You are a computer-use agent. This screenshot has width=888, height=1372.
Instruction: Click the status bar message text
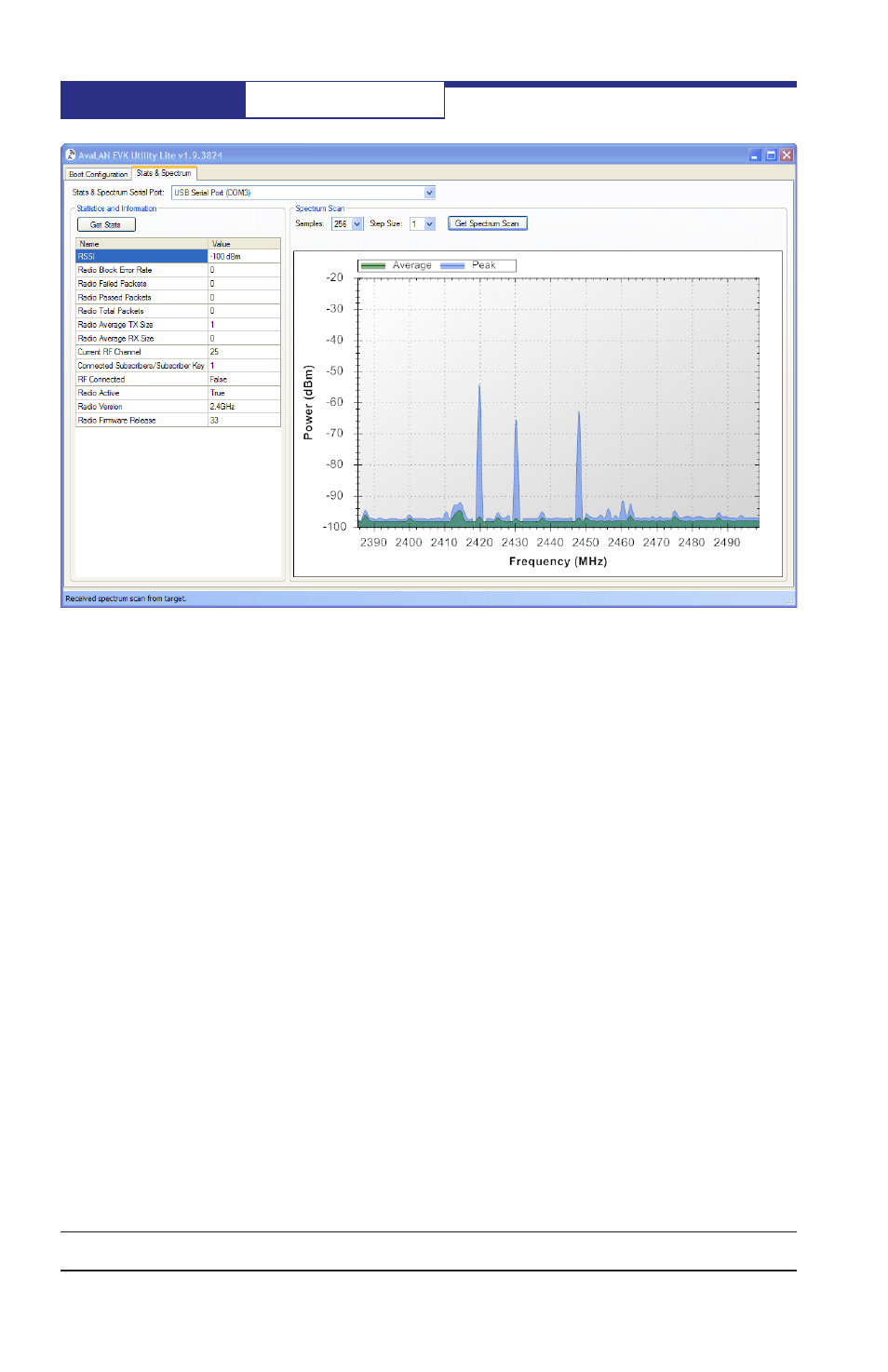[x=126, y=599]
